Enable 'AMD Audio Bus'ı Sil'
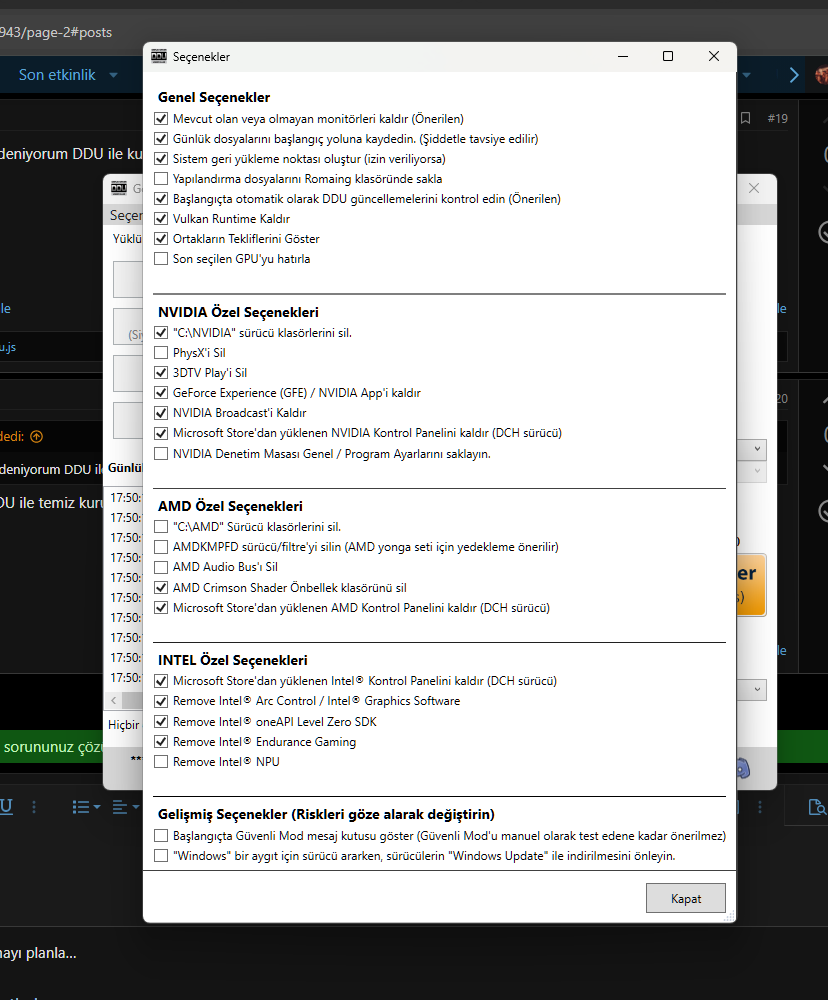Viewport: 828px width, 1000px height. [161, 567]
